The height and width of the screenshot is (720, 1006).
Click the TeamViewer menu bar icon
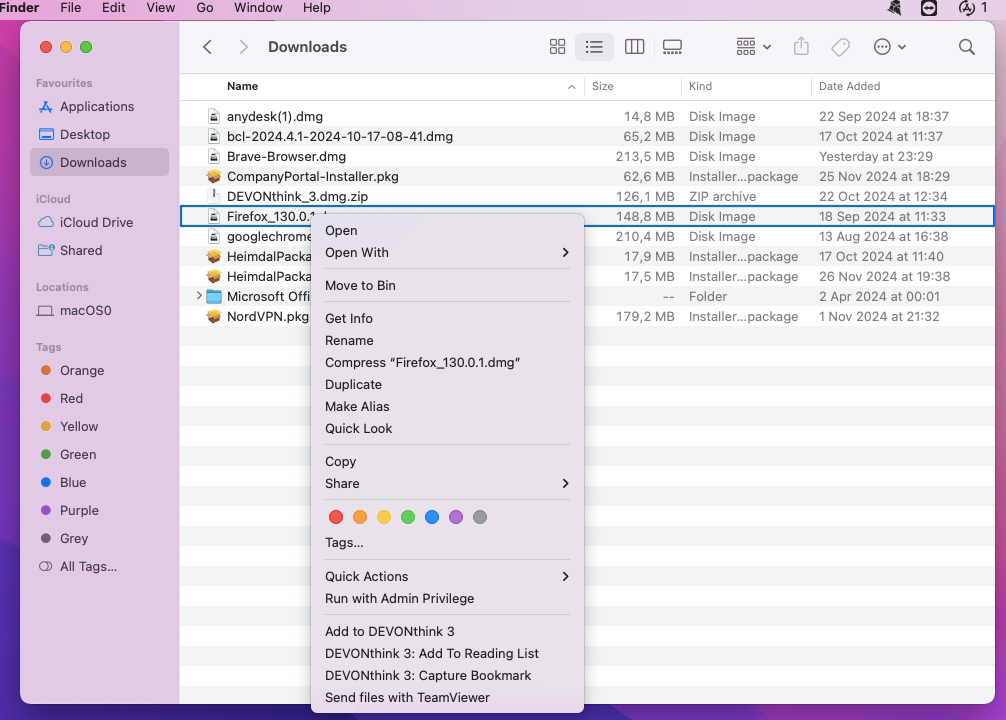(929, 8)
